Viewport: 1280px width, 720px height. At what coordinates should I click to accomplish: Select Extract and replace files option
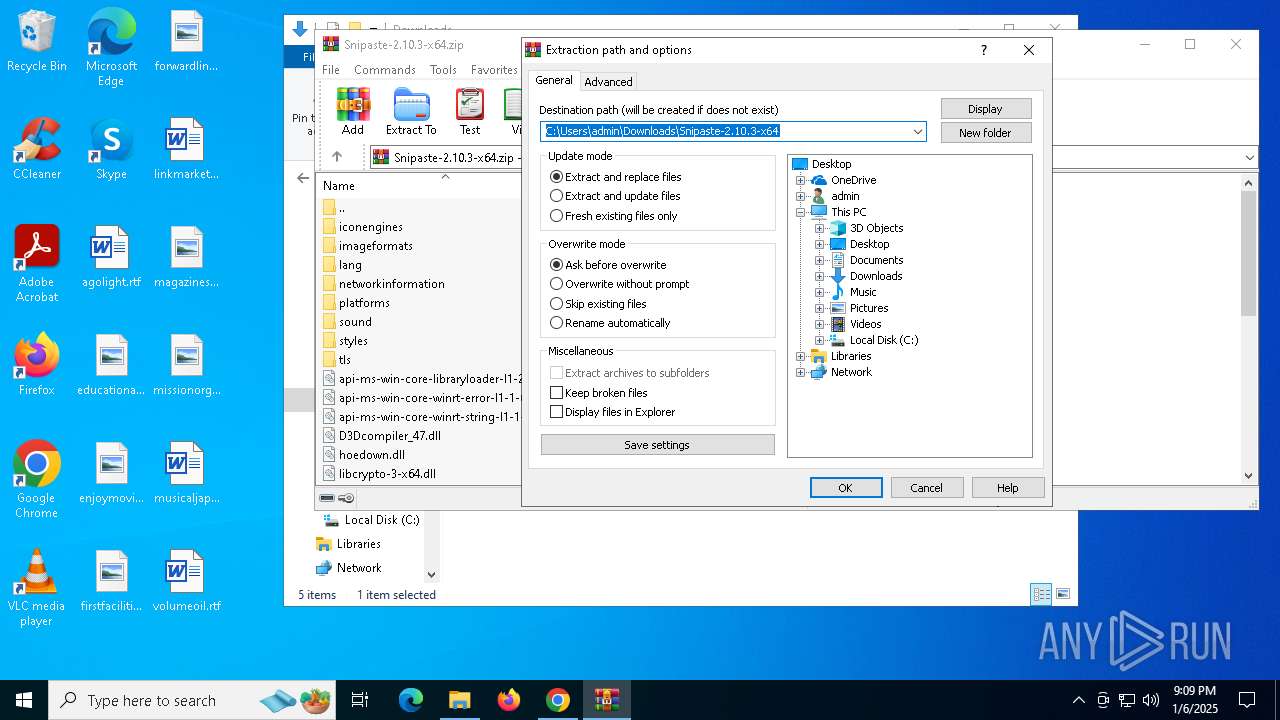616,177
